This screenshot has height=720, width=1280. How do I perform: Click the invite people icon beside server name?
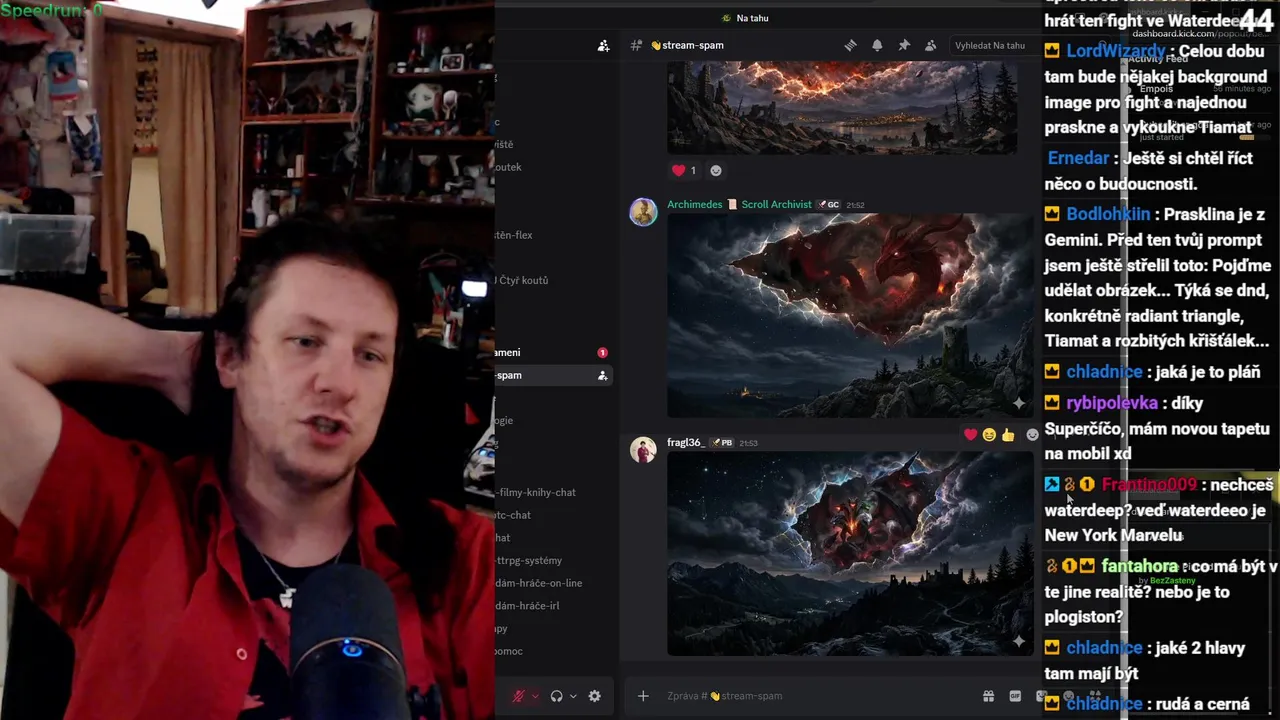[603, 46]
